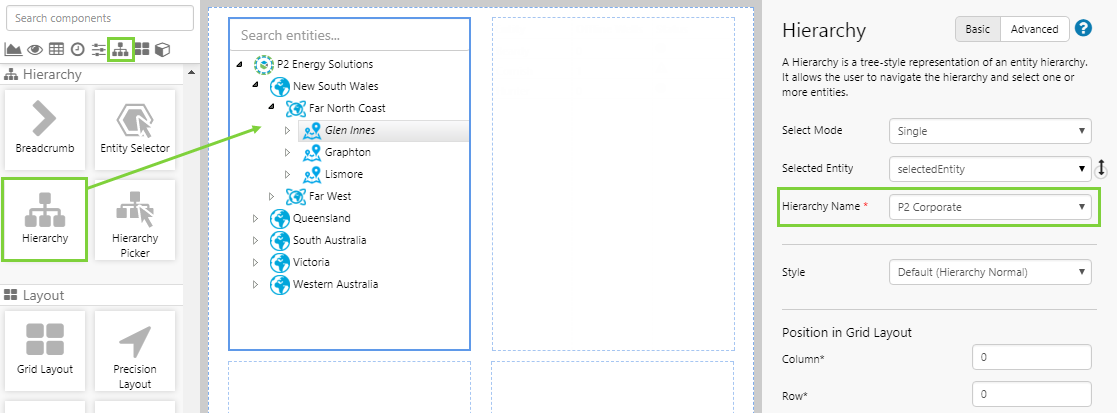Open the eye (display) component category
The image size is (1117, 413).
pos(35,49)
